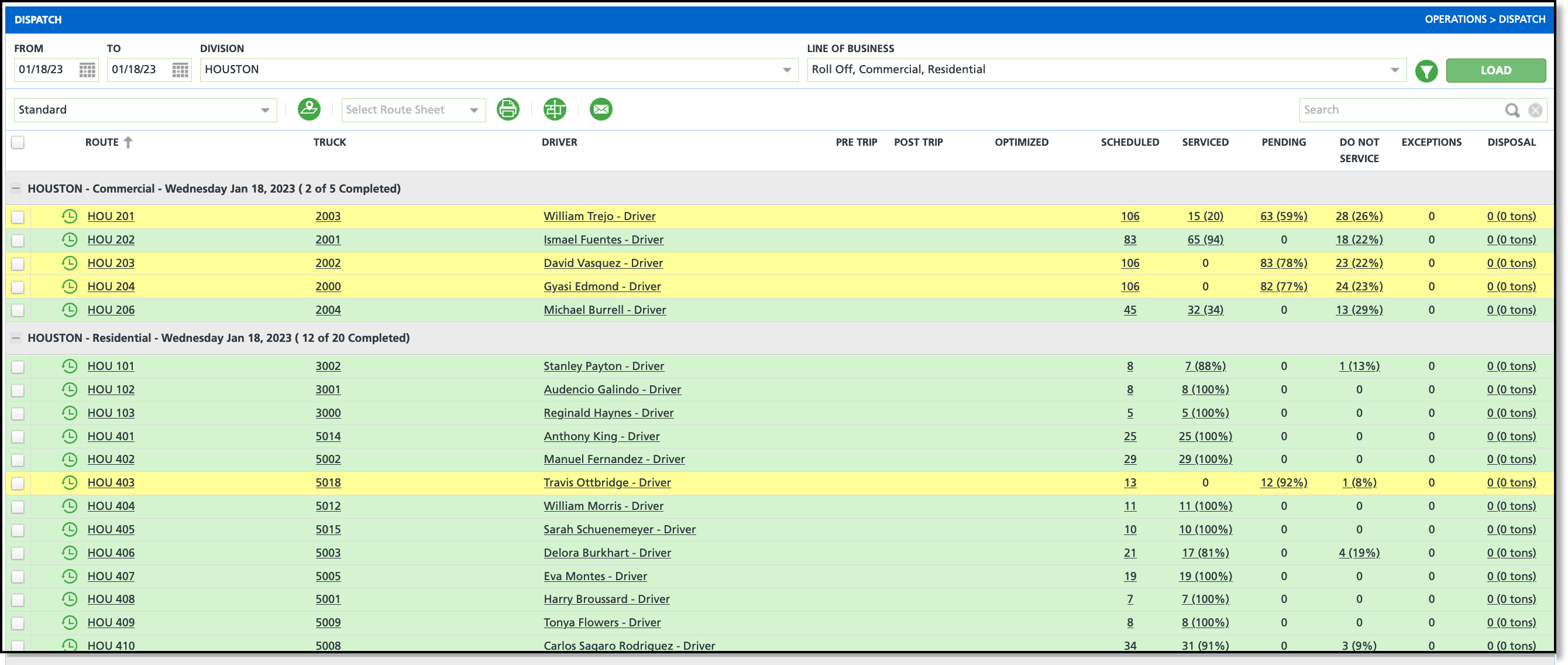Click the search magnifier icon
Image resolution: width=1568 pixels, height=665 pixels.
click(1512, 110)
